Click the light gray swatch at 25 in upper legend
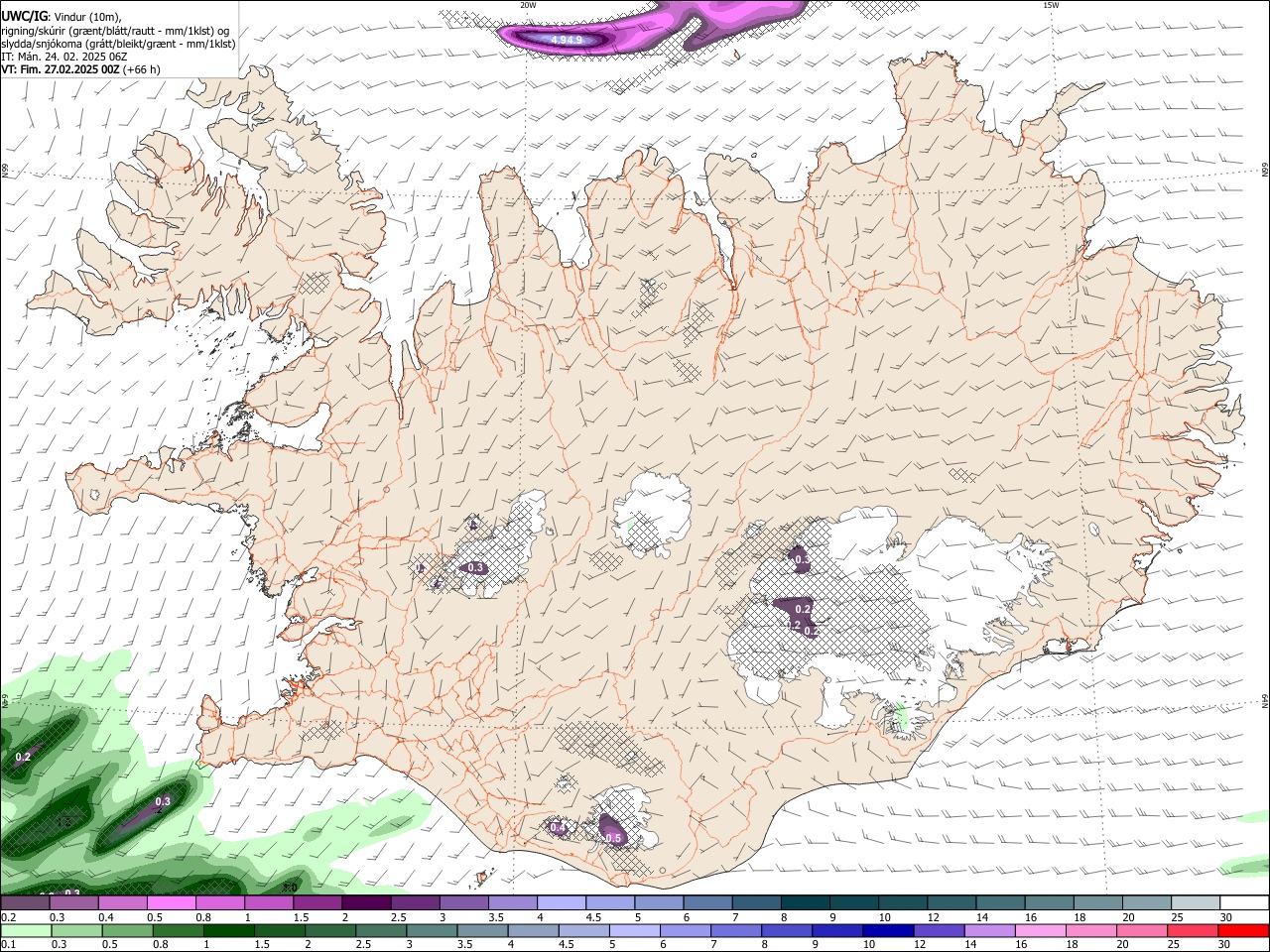The image size is (1270, 952). pos(1196,903)
